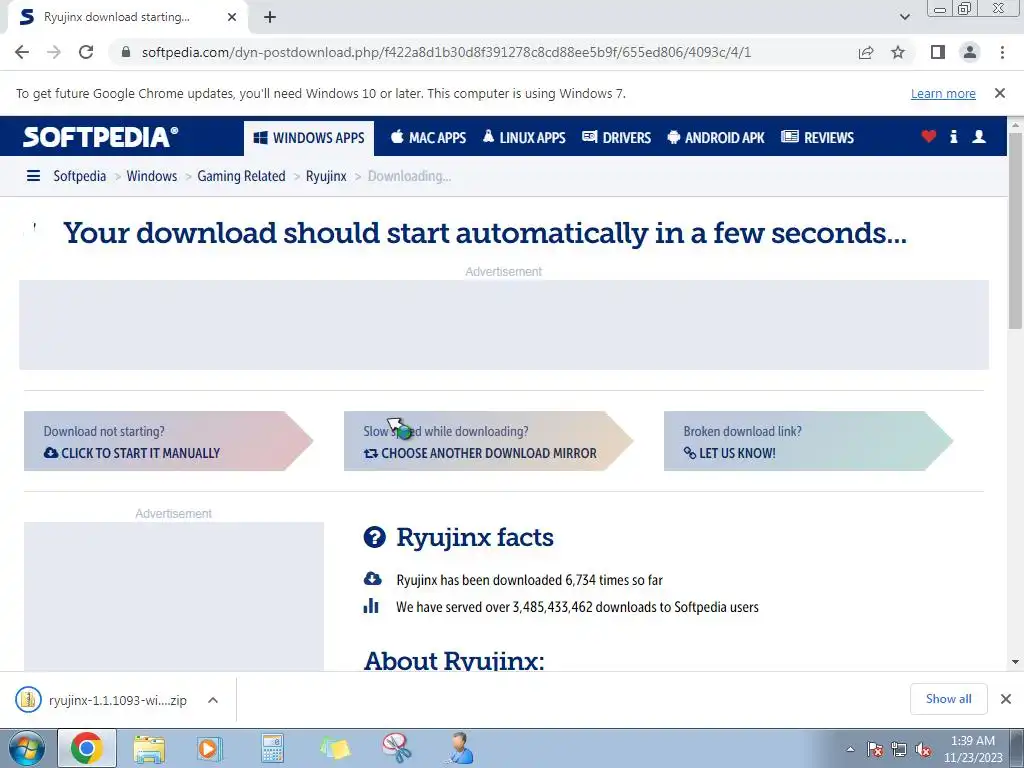The height and width of the screenshot is (768, 1024).
Task: Reload the Softpedia page
Action: (86, 52)
